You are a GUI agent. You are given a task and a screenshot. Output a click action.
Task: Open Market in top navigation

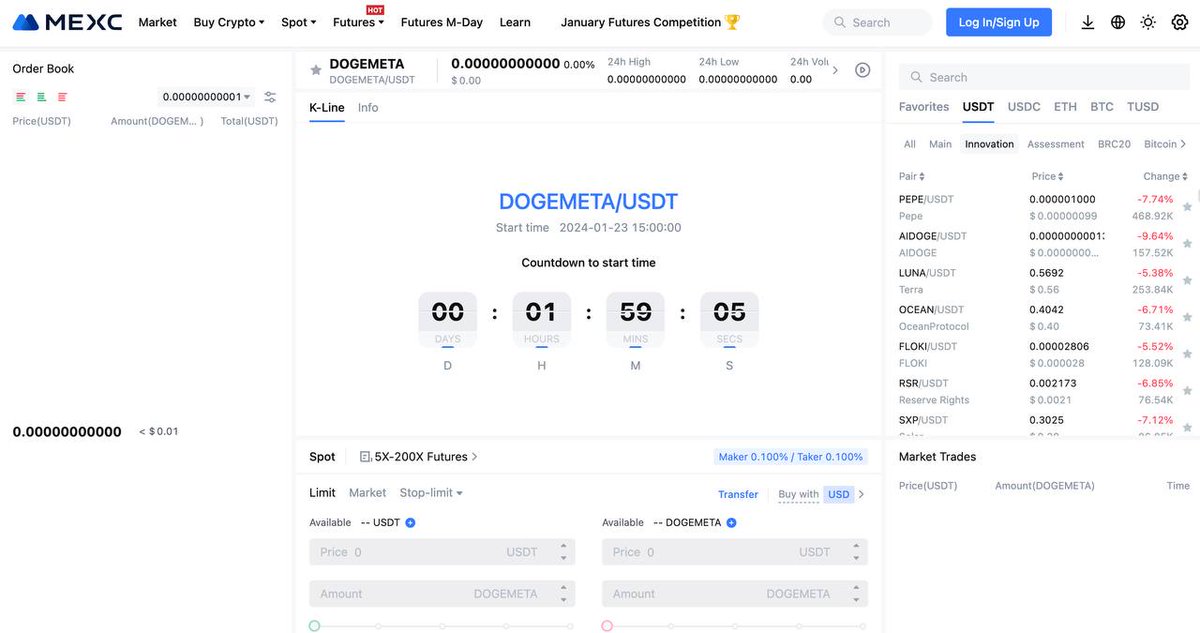coord(158,22)
